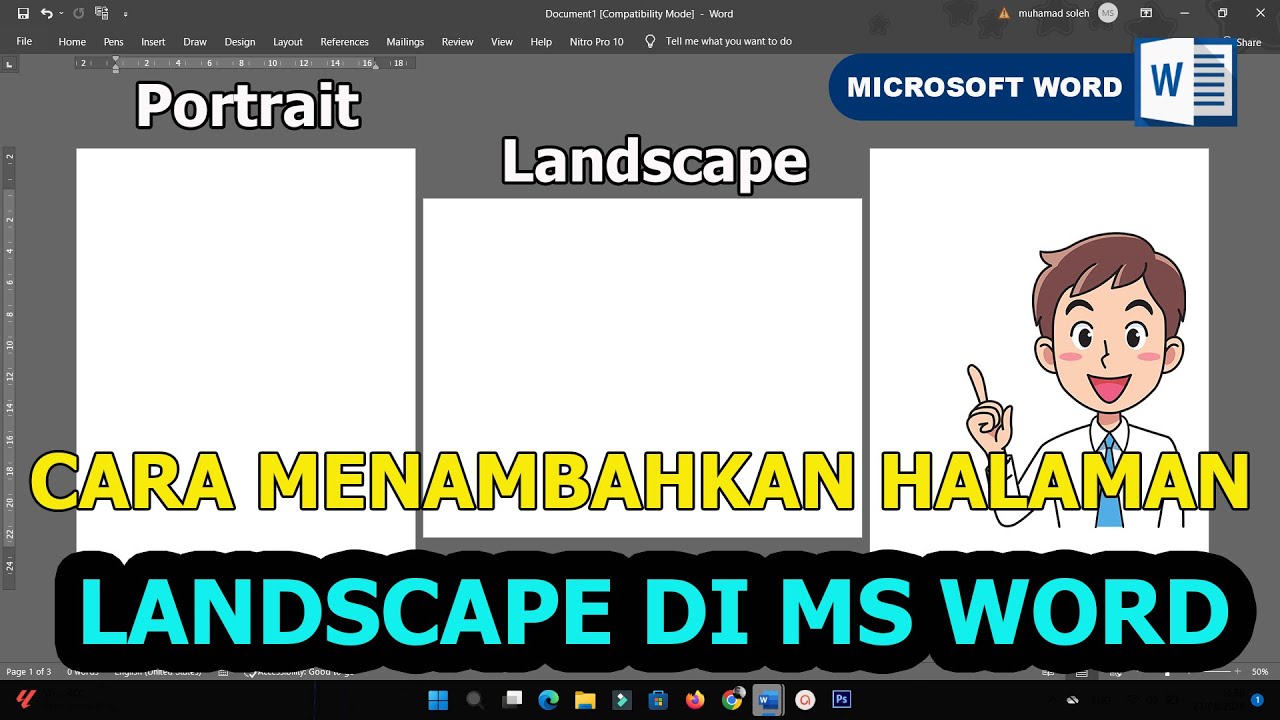Click Page 1 of 3 in status bar
This screenshot has height=720, width=1280.
28,672
